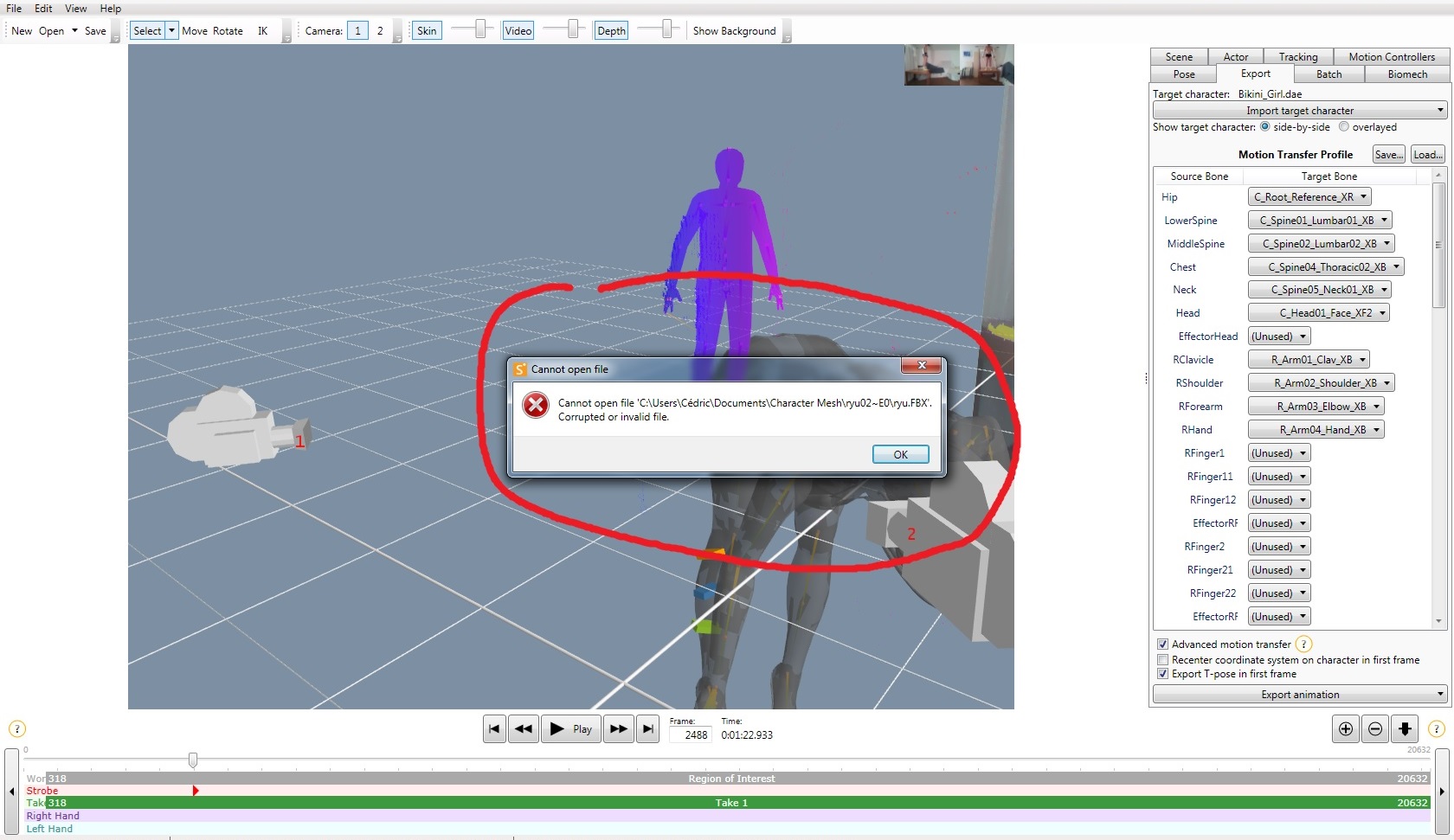The height and width of the screenshot is (840, 1454).
Task: Click the Frame number input field
Action: pyautogui.click(x=690, y=735)
